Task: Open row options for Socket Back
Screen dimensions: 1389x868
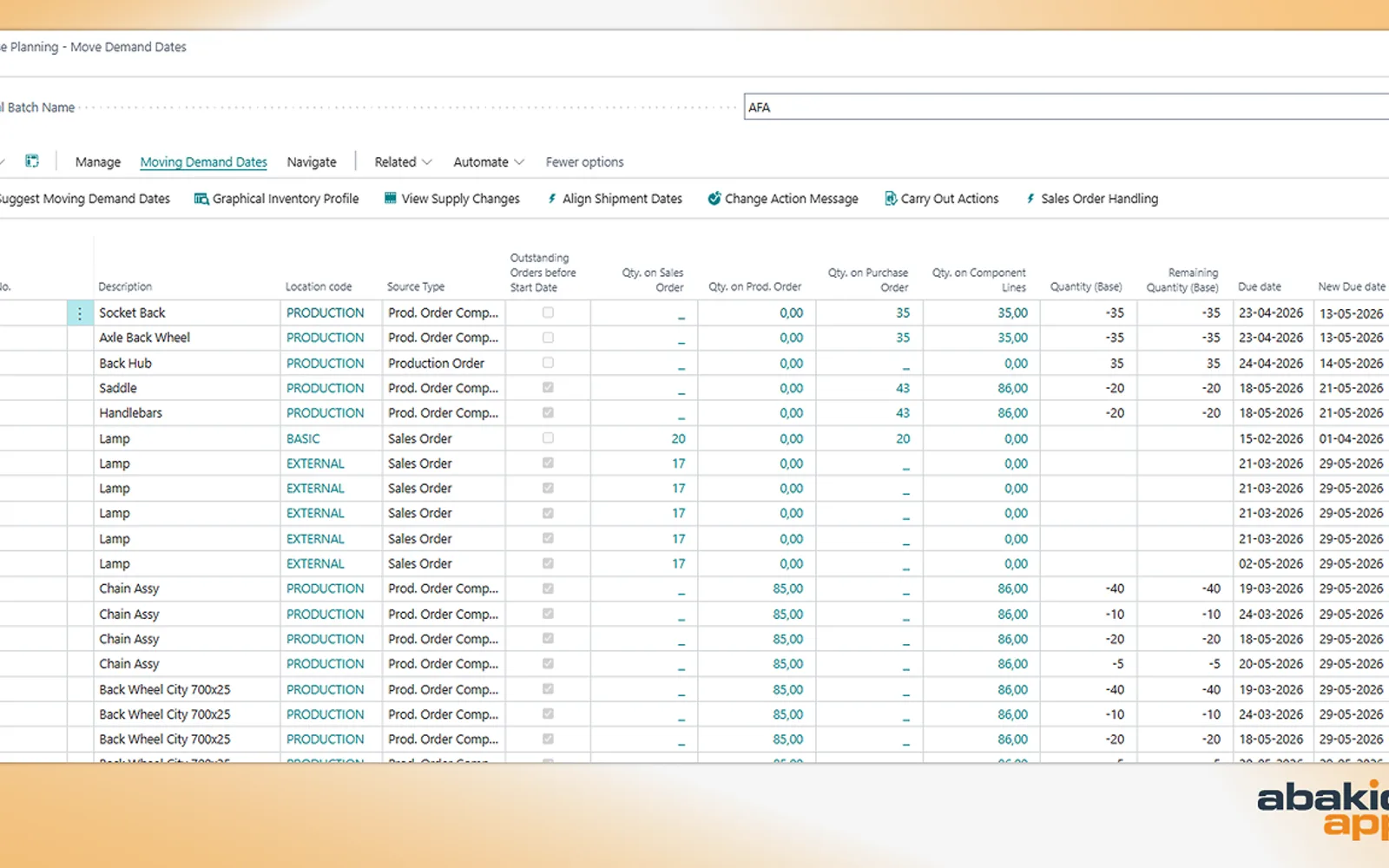Action: [x=80, y=313]
